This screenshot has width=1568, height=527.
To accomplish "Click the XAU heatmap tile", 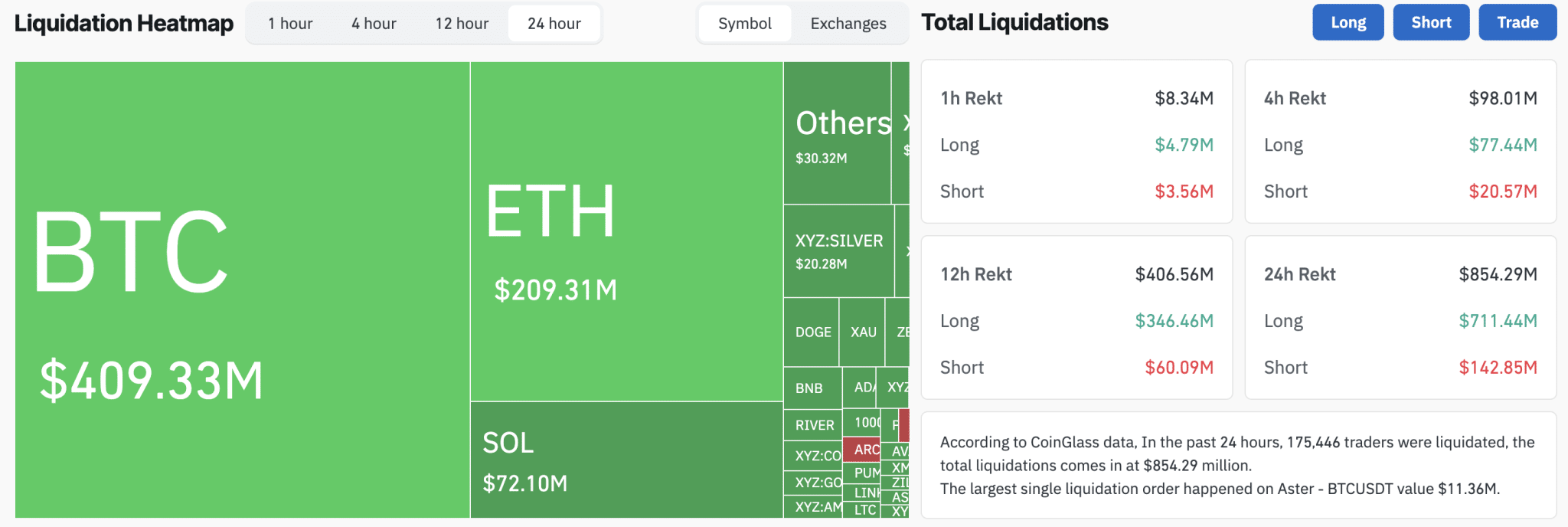I will [x=862, y=332].
